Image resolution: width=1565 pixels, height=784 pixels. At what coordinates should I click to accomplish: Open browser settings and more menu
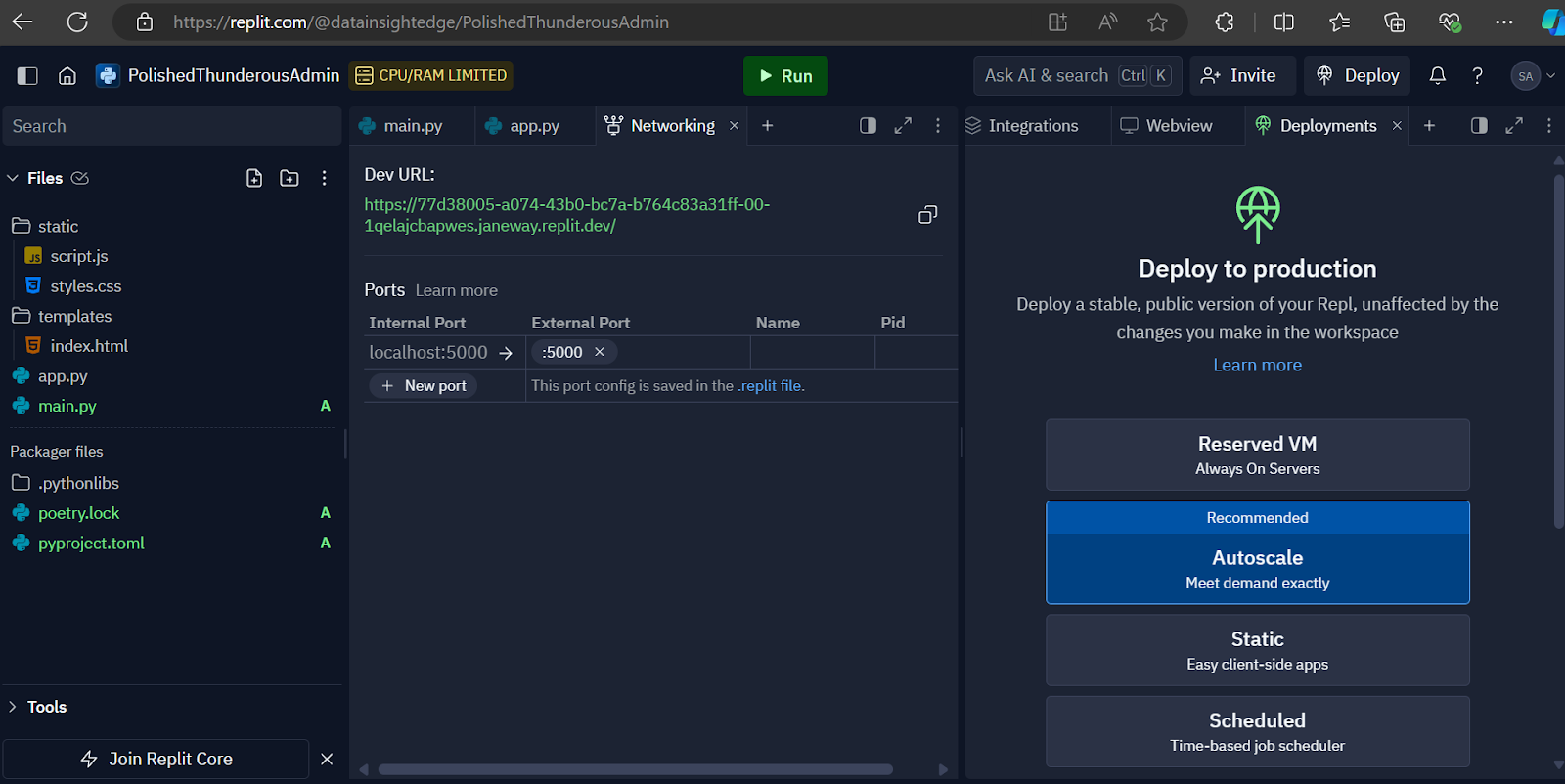coord(1504,22)
